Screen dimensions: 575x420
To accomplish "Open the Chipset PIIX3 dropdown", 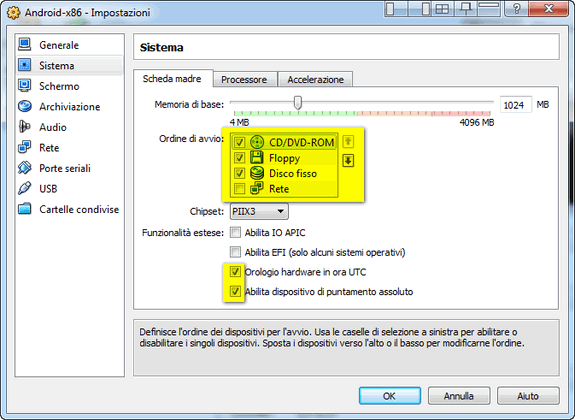I will point(259,212).
